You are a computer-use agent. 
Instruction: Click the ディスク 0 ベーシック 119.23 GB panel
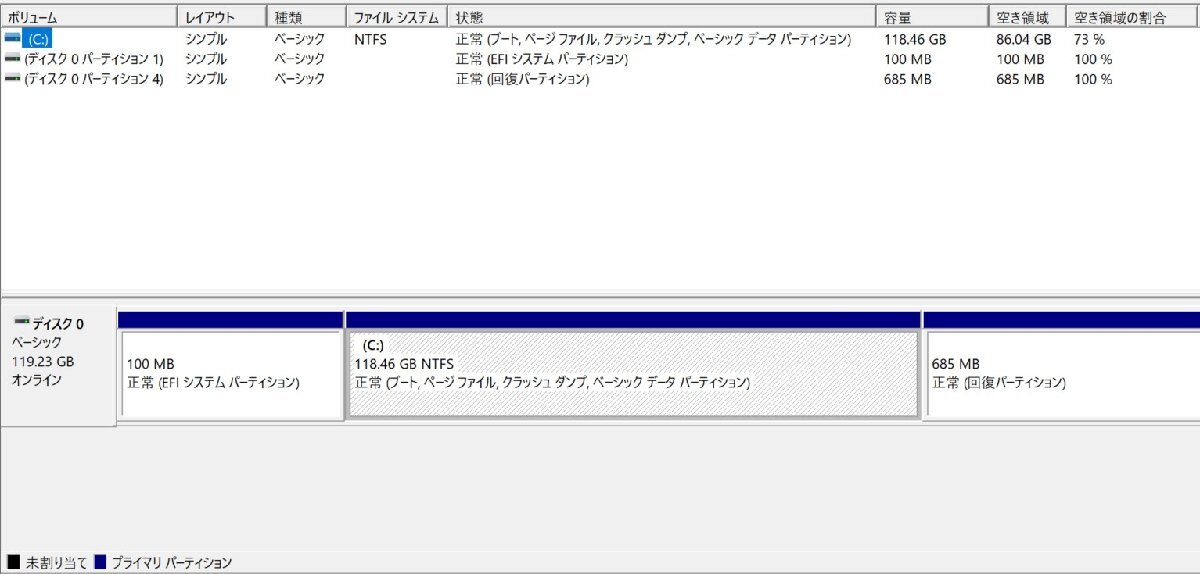[x=58, y=367]
